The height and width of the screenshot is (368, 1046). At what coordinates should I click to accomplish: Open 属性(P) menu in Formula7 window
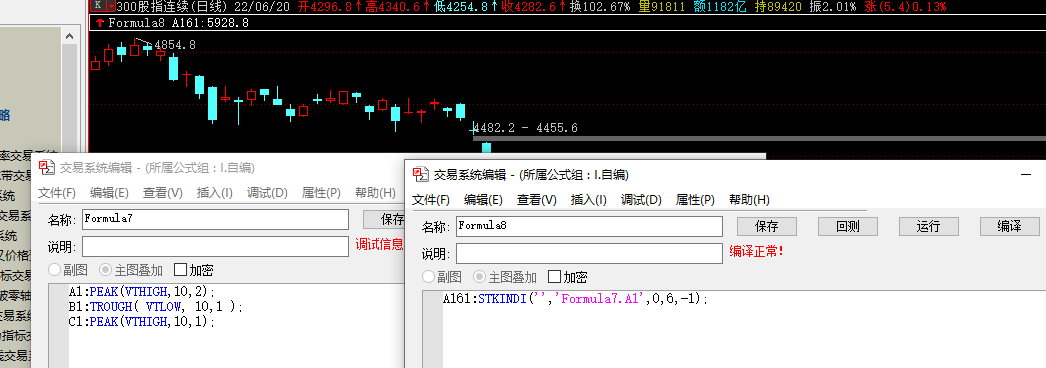[321, 193]
